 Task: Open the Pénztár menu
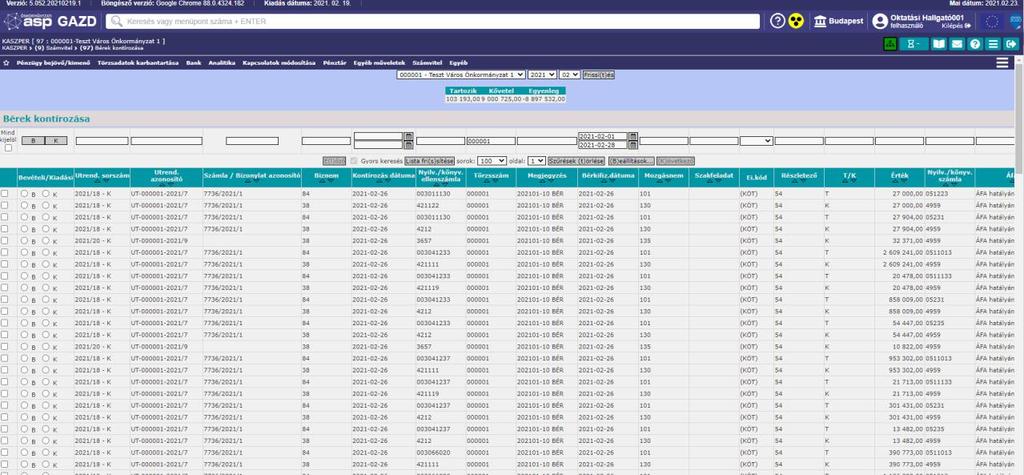click(x=335, y=63)
